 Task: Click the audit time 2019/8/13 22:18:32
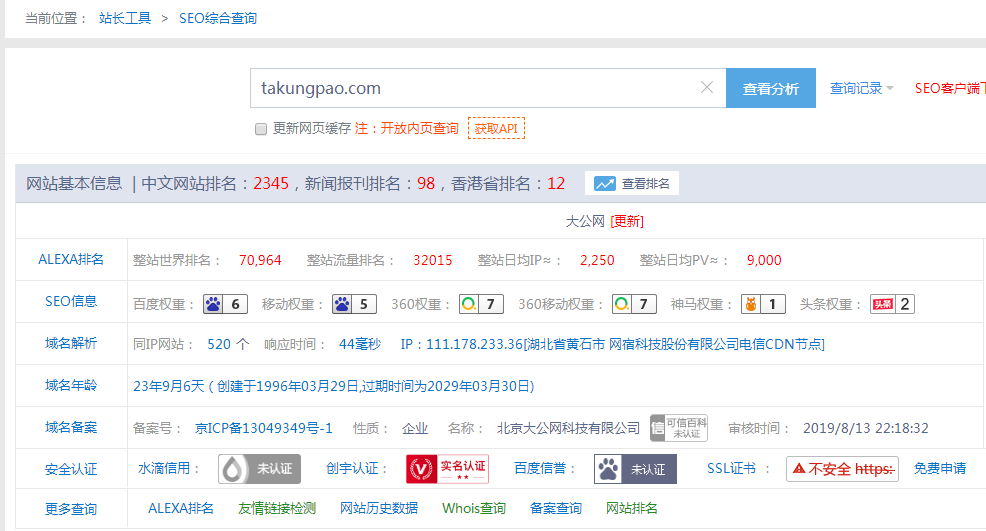pos(866,428)
